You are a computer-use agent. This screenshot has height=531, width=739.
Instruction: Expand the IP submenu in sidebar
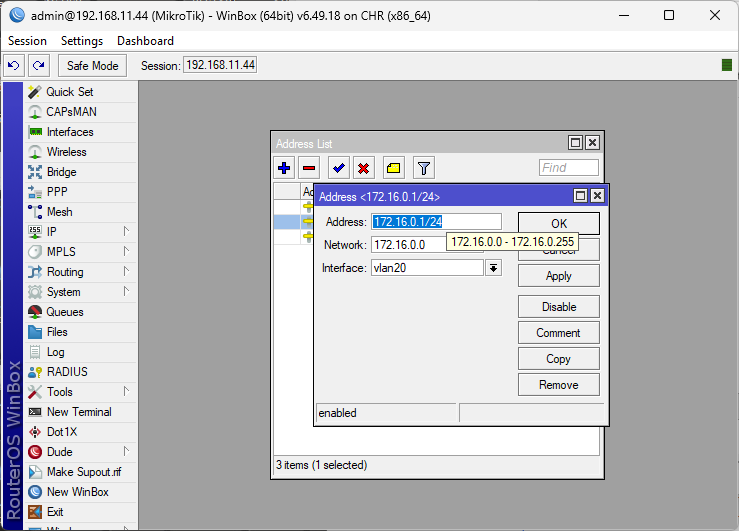pyautogui.click(x=70, y=232)
